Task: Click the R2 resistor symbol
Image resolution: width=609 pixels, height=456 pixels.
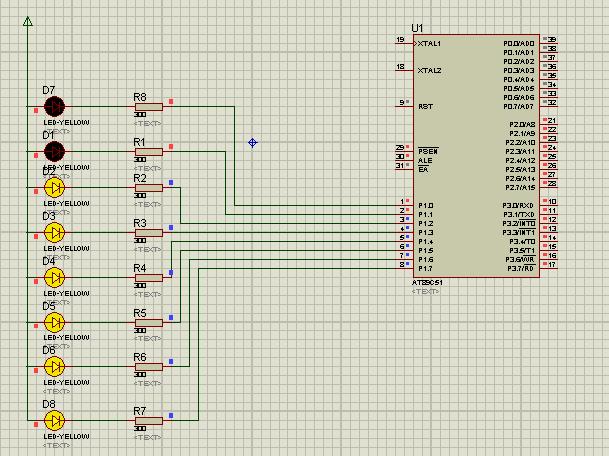Action: tap(149, 188)
